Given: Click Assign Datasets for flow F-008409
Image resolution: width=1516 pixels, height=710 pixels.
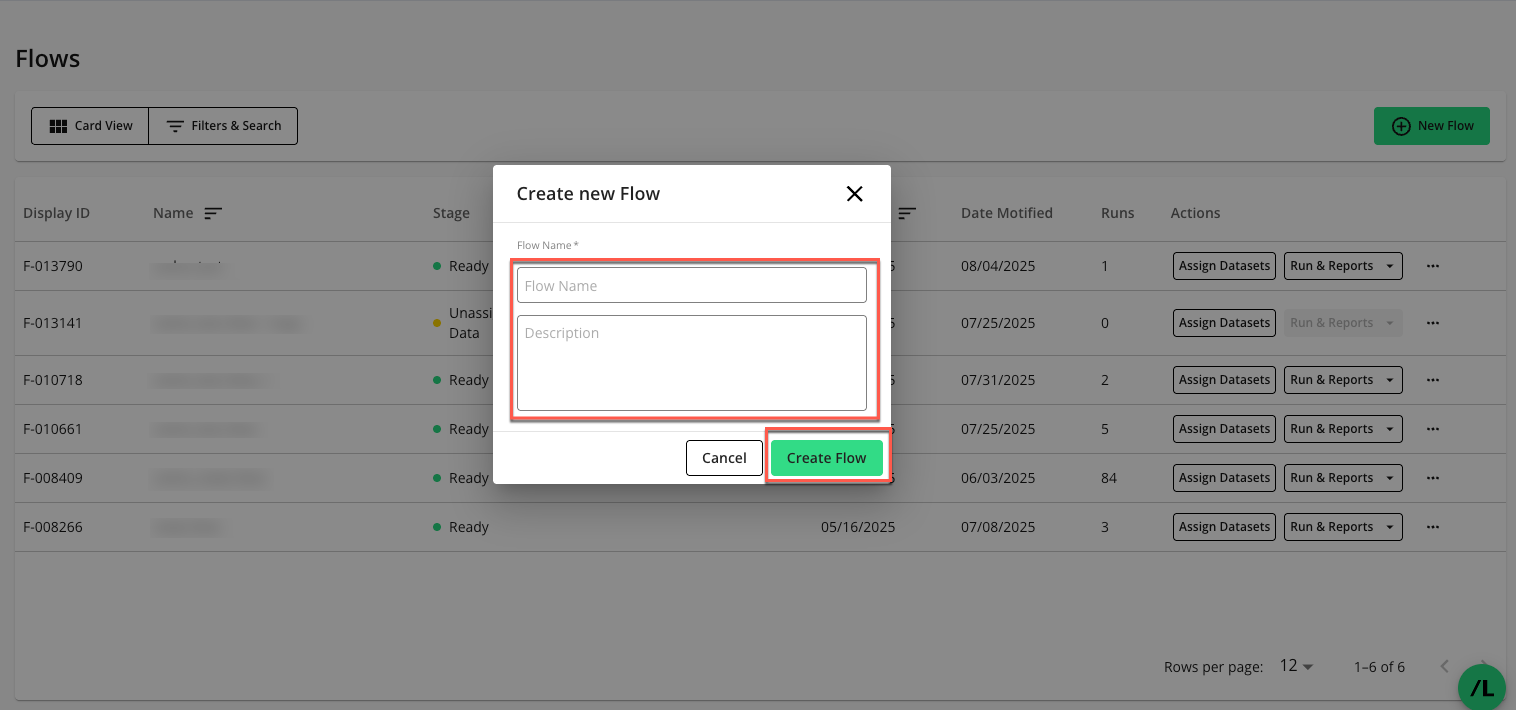Looking at the screenshot, I should pos(1224,477).
